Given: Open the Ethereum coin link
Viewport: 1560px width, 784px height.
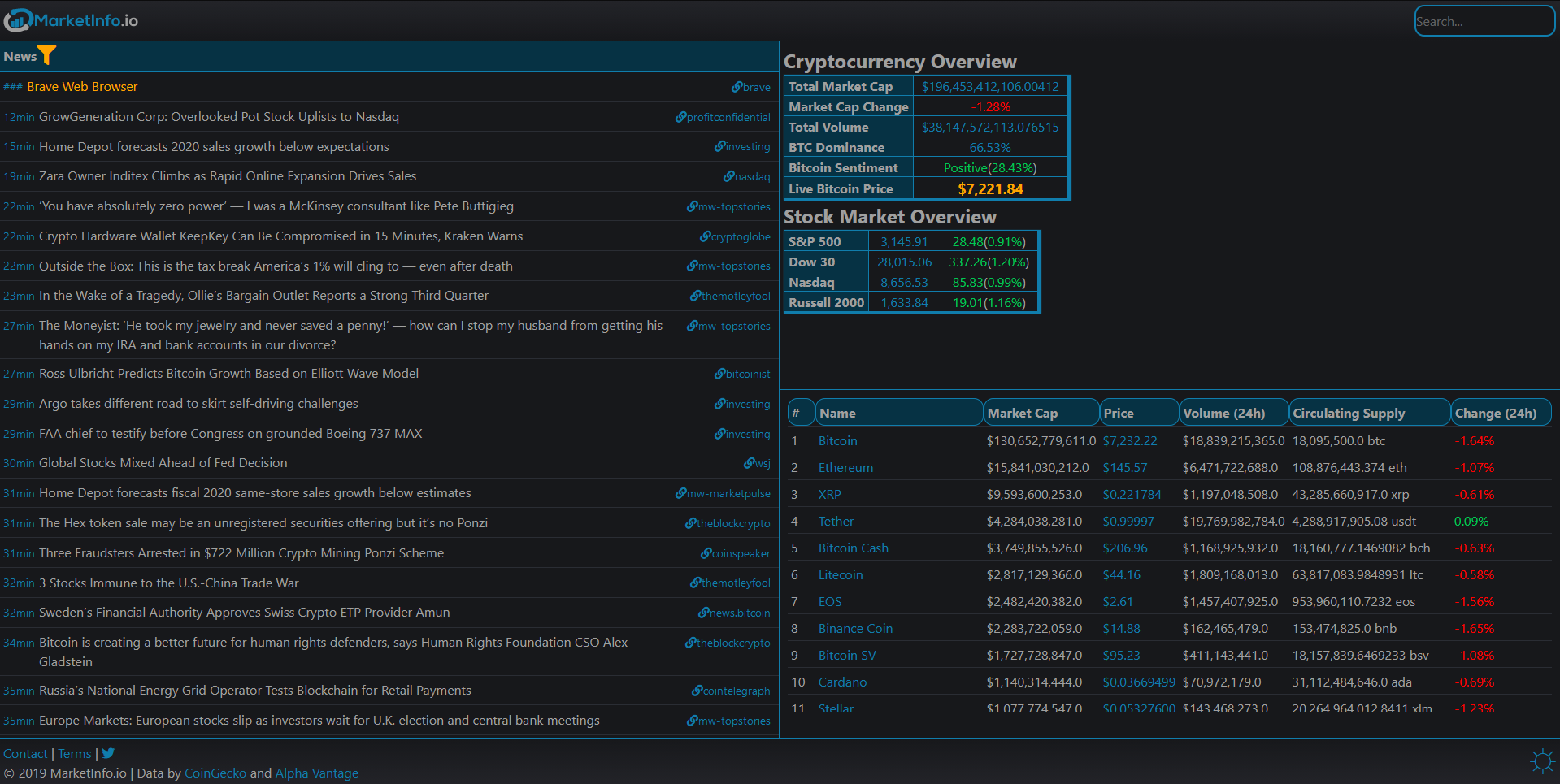Looking at the screenshot, I should (x=845, y=467).
